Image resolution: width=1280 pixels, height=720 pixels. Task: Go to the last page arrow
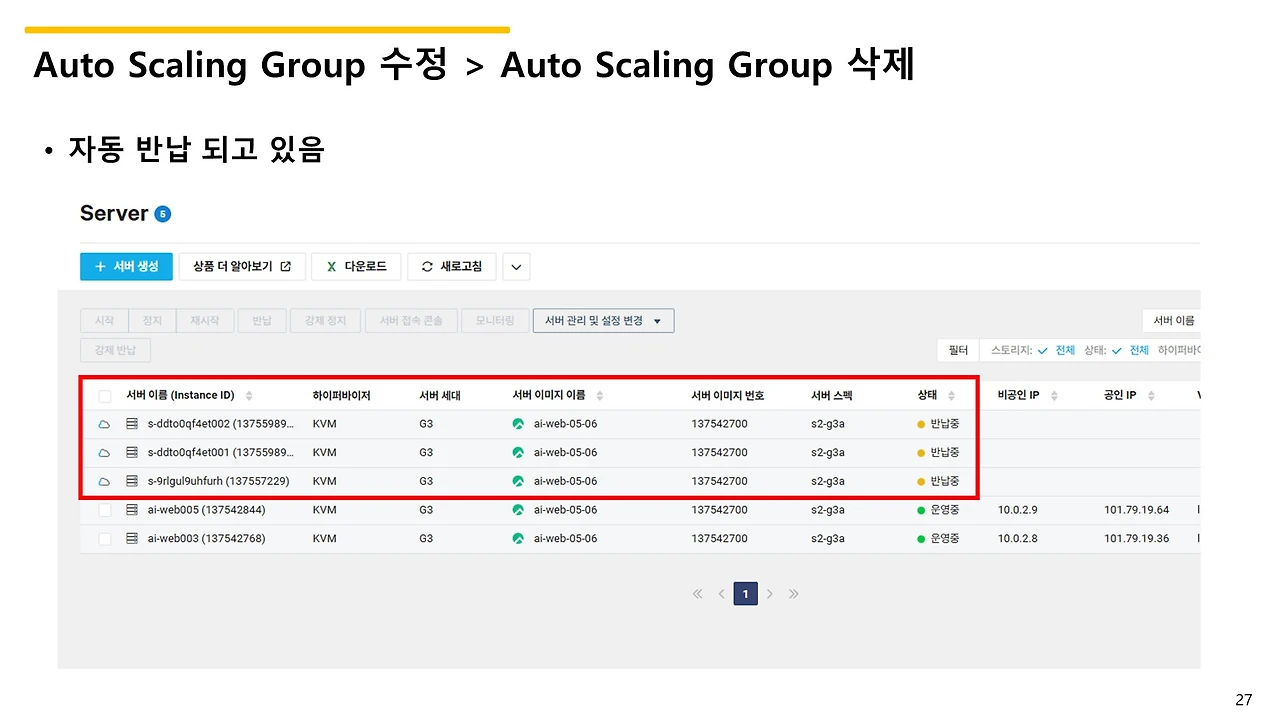[793, 594]
